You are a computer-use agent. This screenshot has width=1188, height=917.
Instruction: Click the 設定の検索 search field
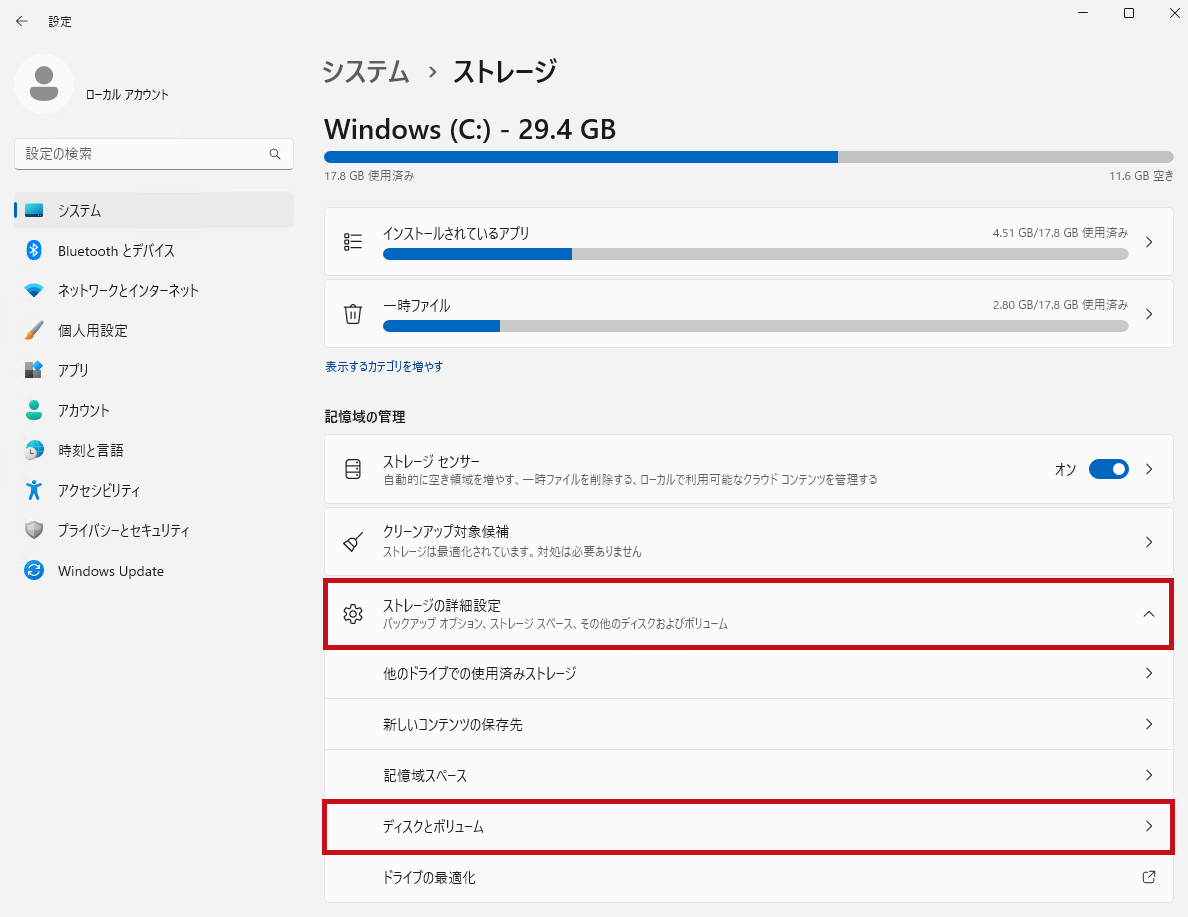[154, 154]
